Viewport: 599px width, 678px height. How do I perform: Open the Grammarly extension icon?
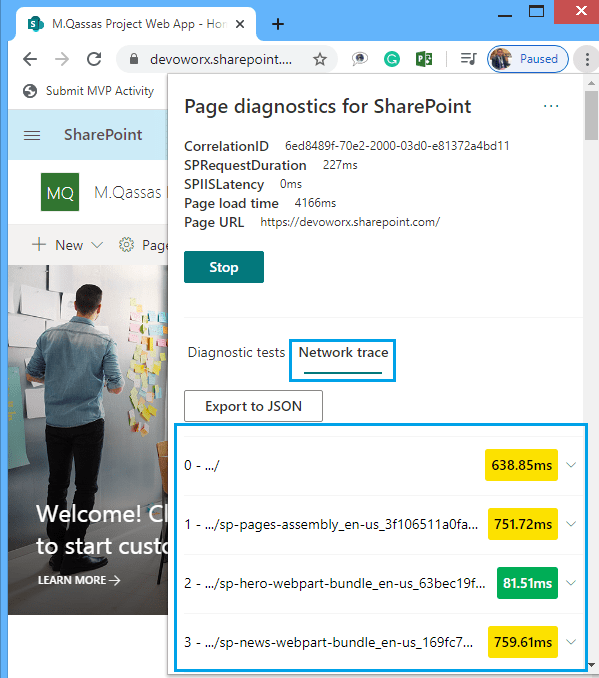(392, 59)
